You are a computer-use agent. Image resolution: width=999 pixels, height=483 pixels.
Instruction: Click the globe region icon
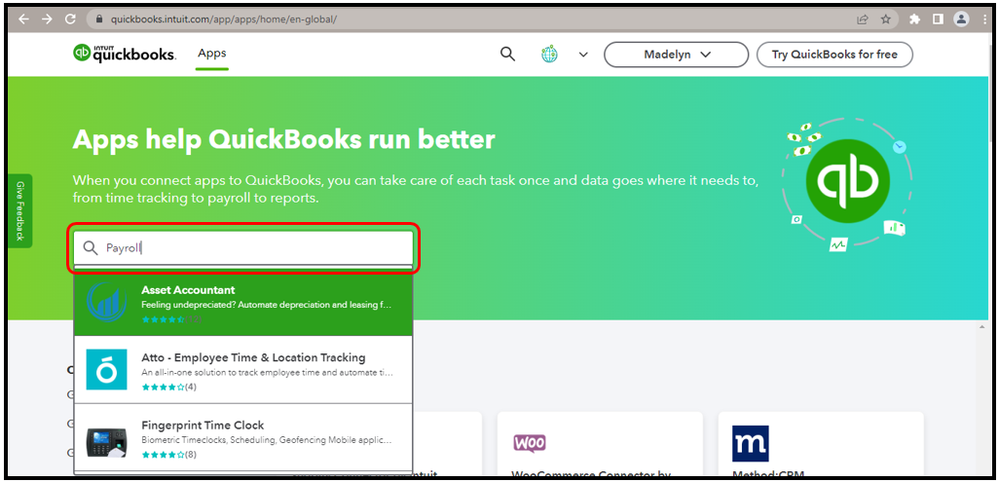(x=549, y=54)
